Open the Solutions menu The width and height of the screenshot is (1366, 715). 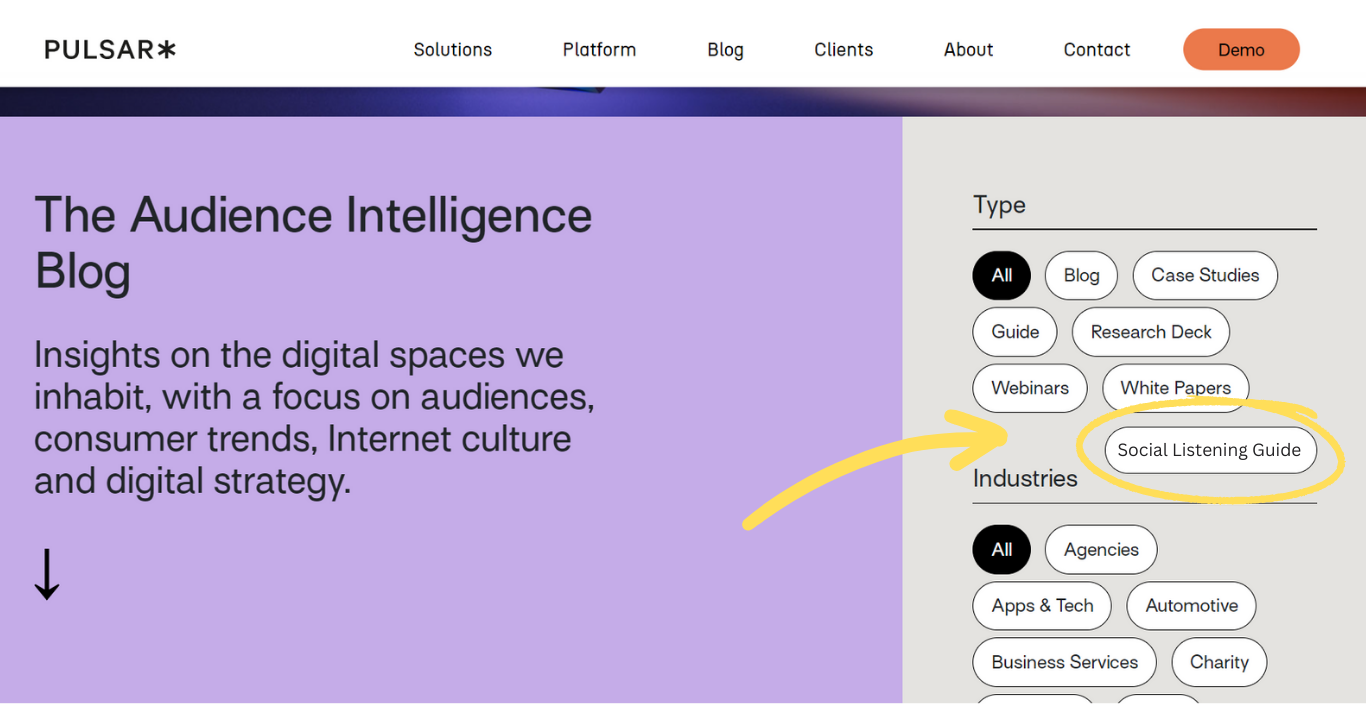[x=452, y=49]
